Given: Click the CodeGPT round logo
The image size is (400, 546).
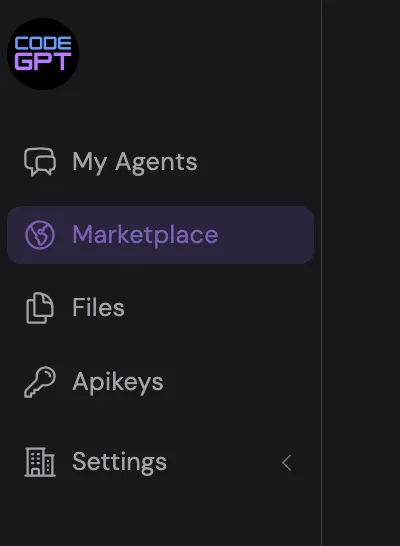Looking at the screenshot, I should point(43,54).
